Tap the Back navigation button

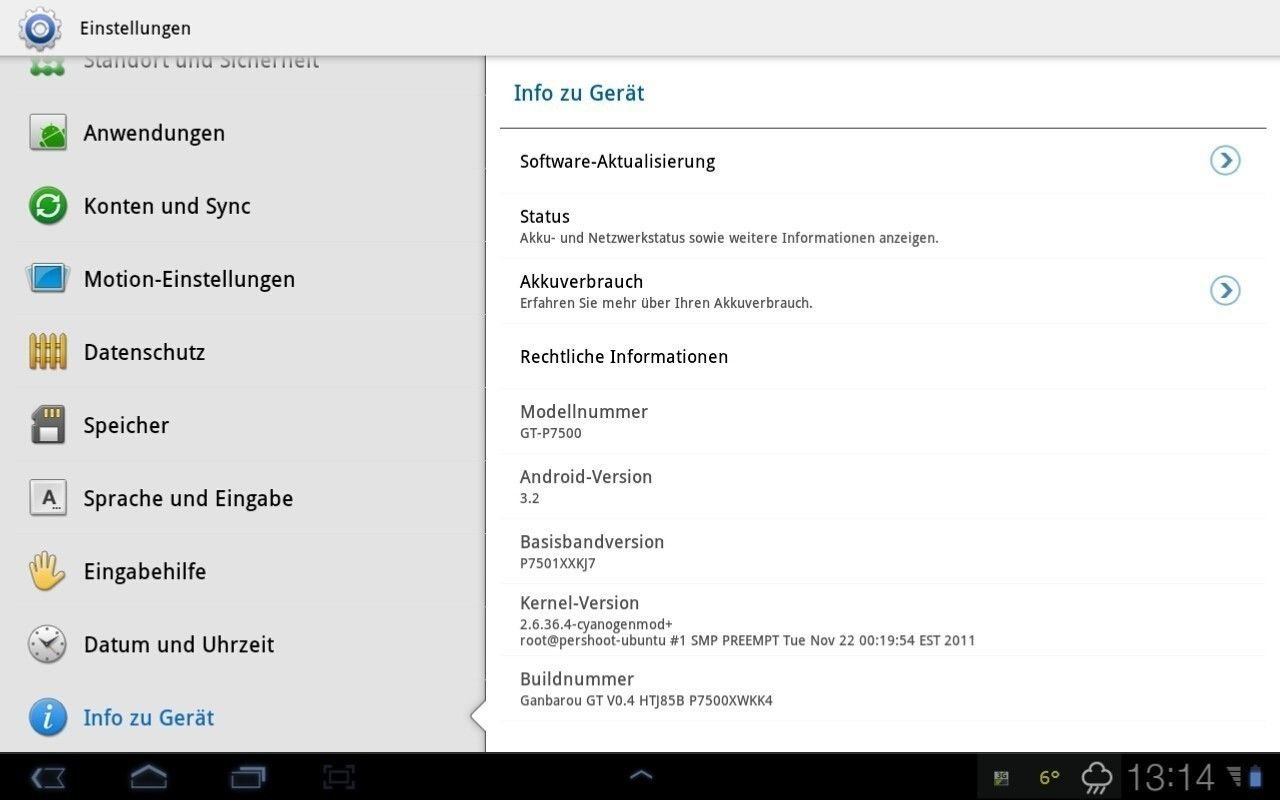click(x=48, y=776)
